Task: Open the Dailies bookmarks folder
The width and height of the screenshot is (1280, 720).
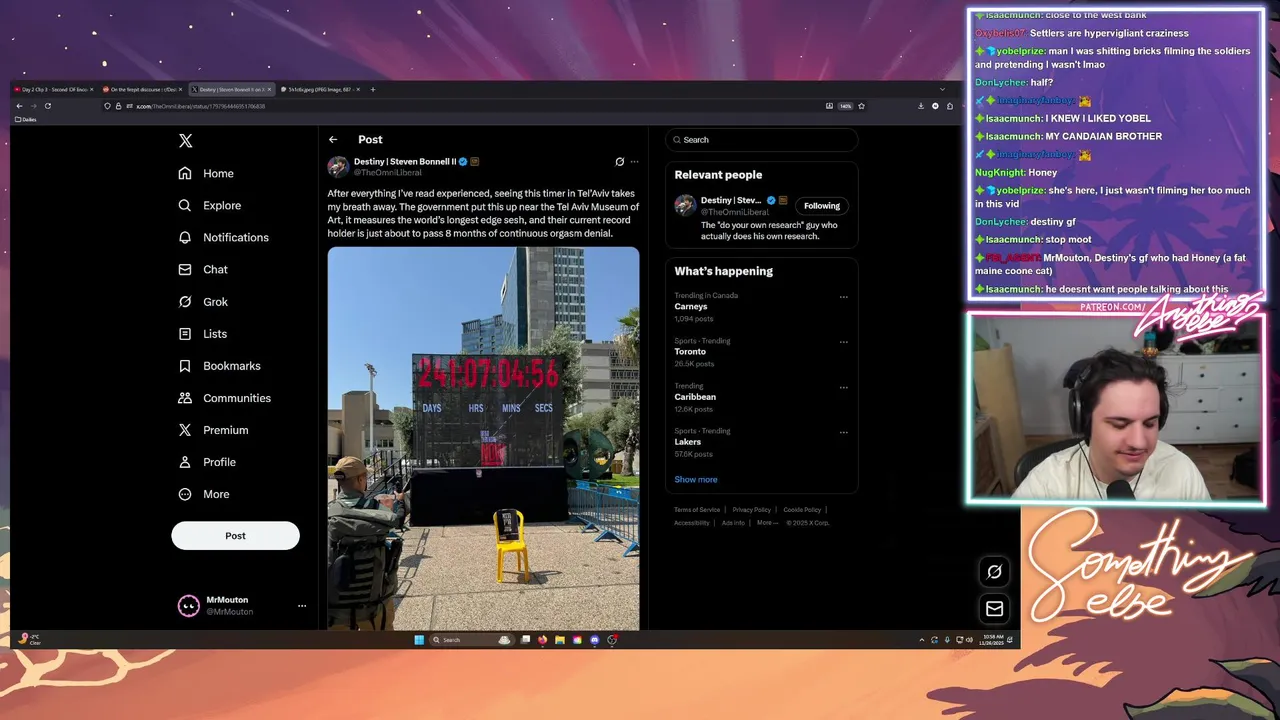Action: coord(26,119)
